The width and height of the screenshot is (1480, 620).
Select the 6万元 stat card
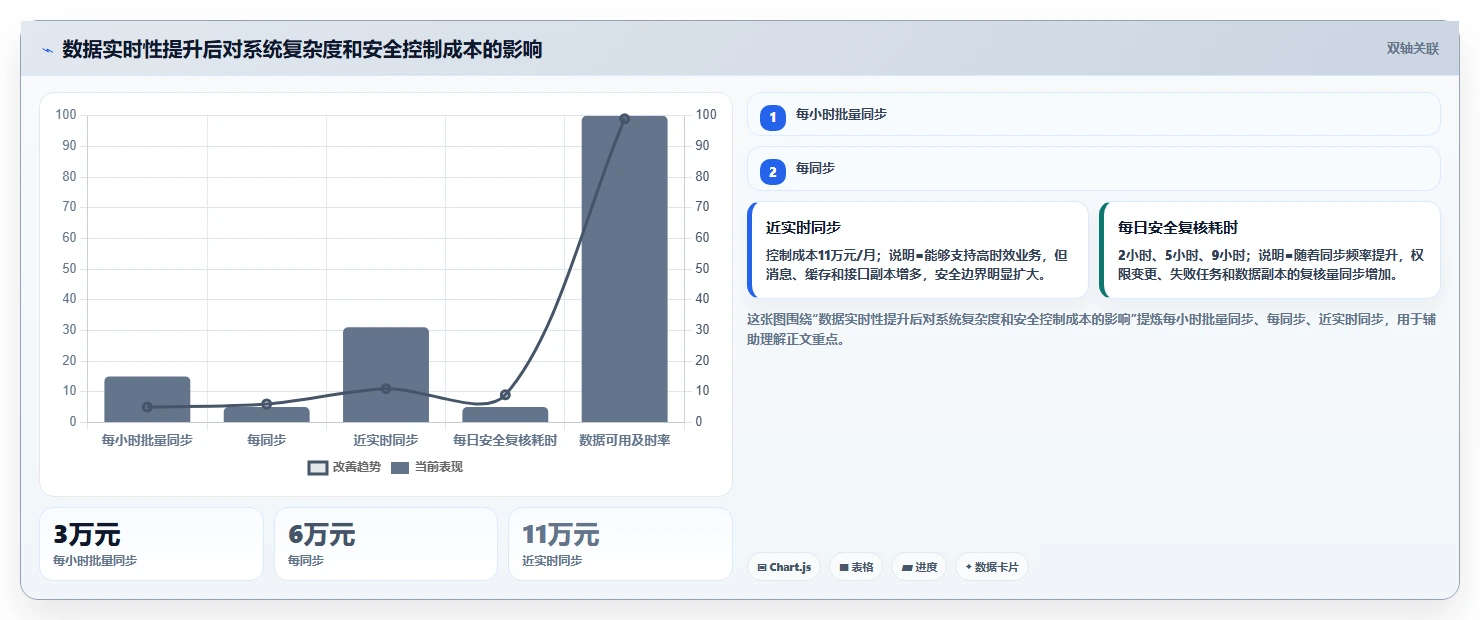click(x=386, y=544)
